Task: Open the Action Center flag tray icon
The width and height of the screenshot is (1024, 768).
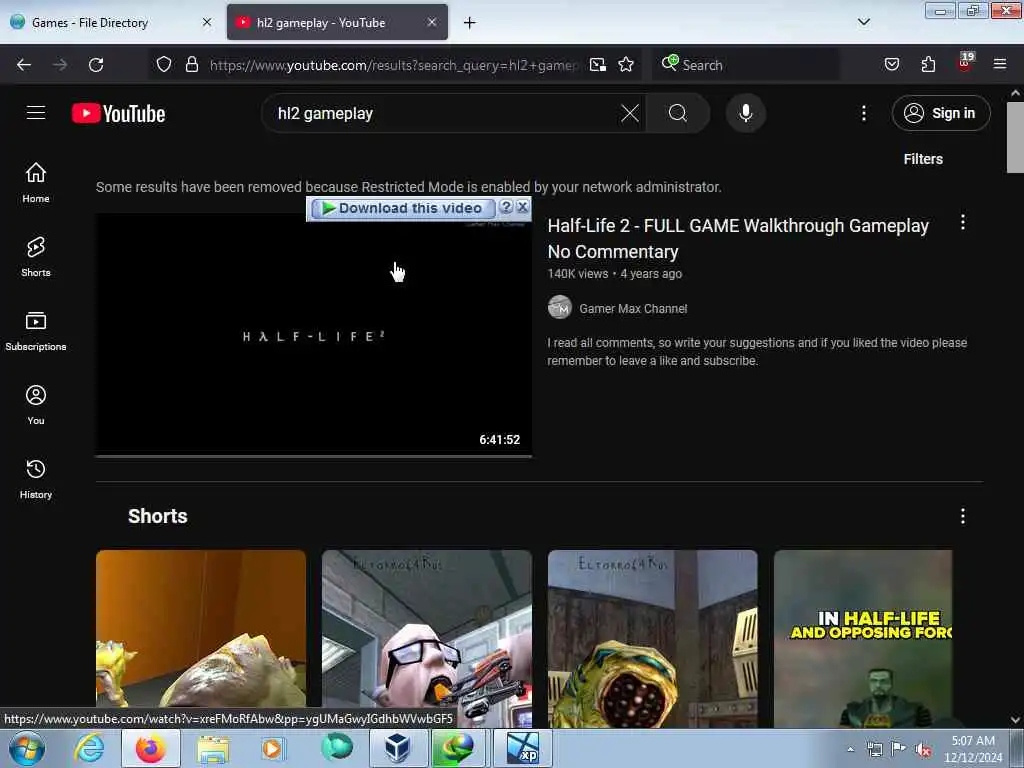Action: [x=899, y=749]
